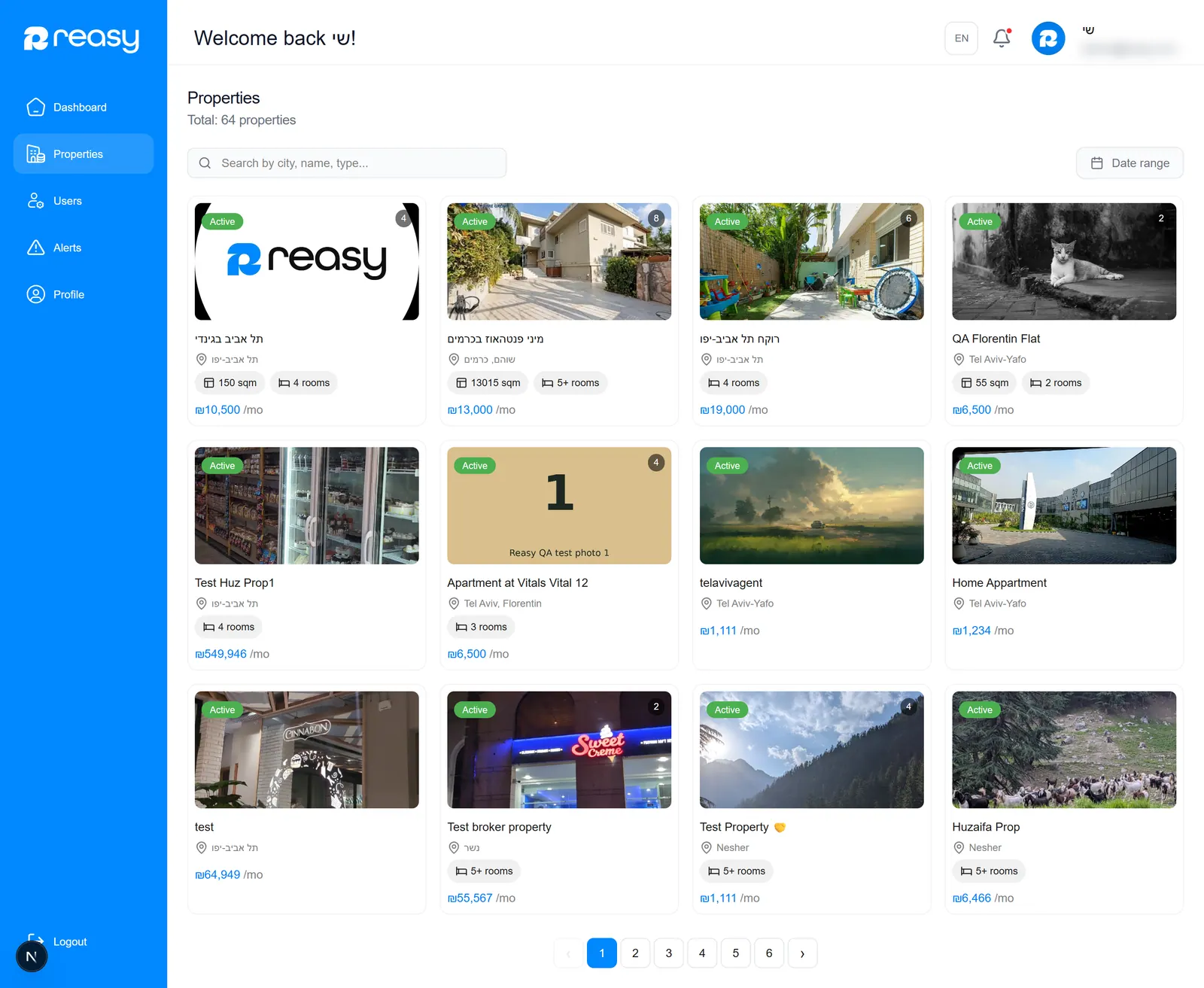Image resolution: width=1204 pixels, height=988 pixels.
Task: Go to page 6
Action: 769,953
